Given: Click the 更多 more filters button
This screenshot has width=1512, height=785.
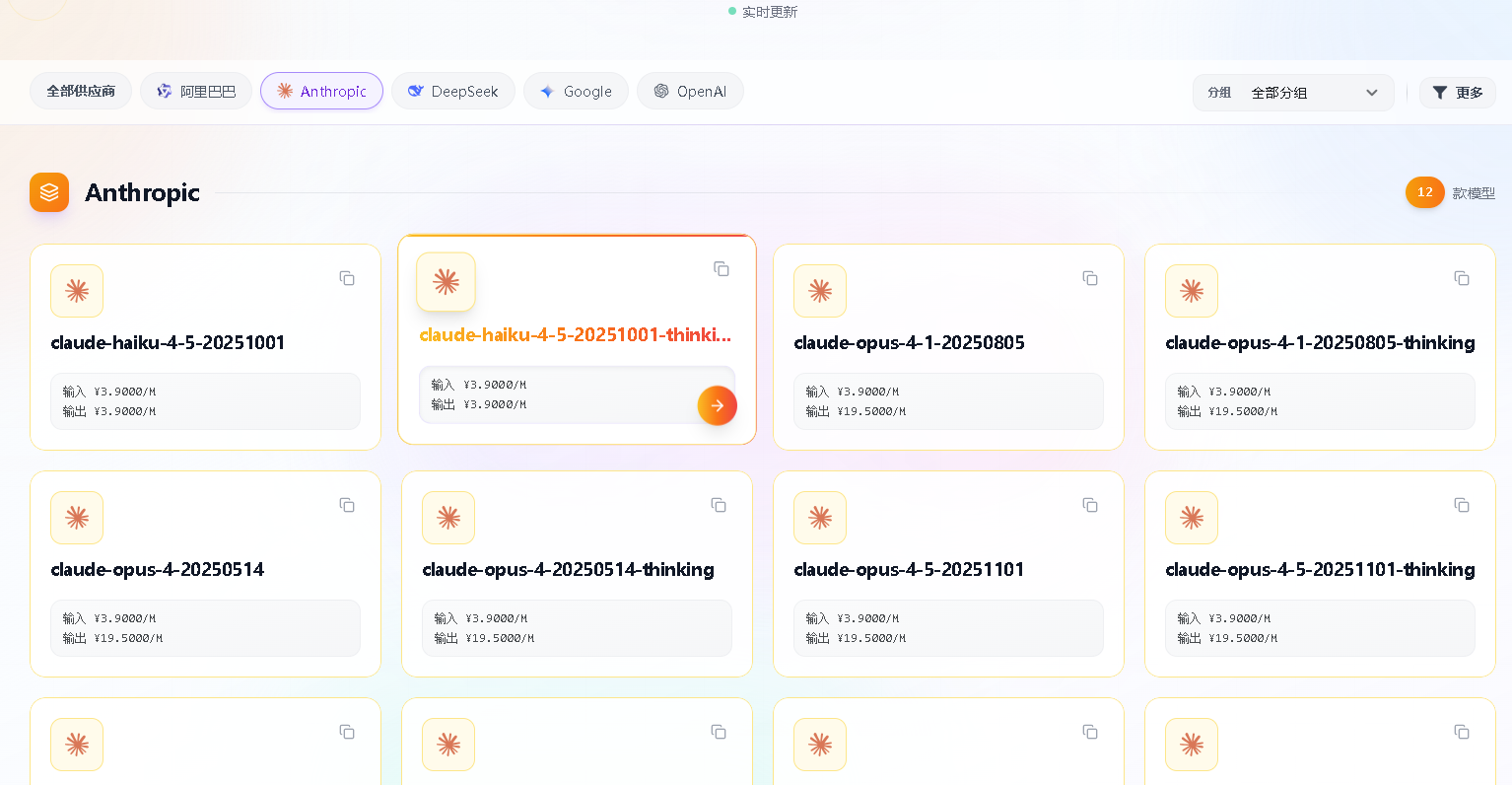Looking at the screenshot, I should point(1458,93).
